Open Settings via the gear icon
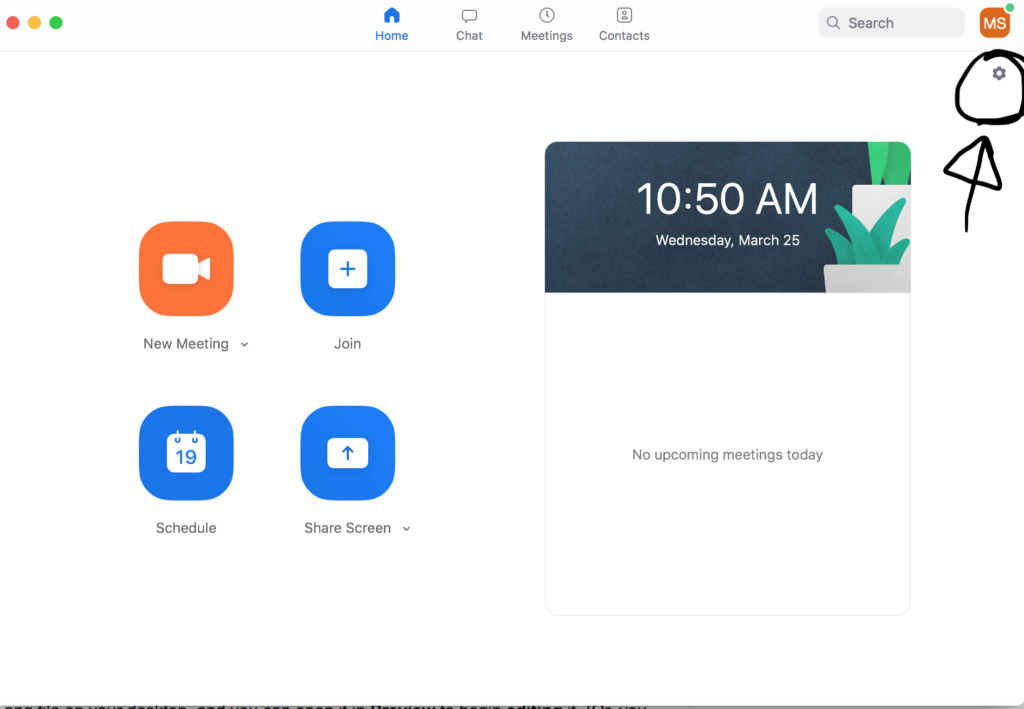This screenshot has height=709, width=1024. click(999, 73)
